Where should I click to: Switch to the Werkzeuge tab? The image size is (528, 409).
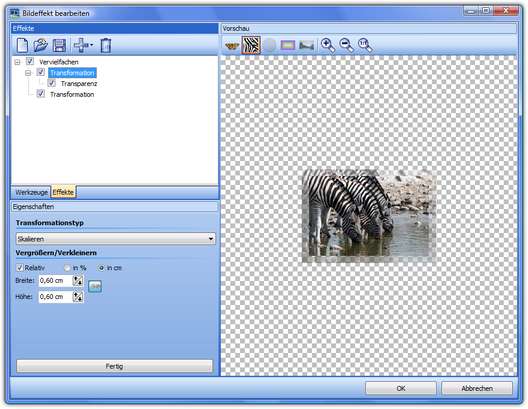click(31, 192)
